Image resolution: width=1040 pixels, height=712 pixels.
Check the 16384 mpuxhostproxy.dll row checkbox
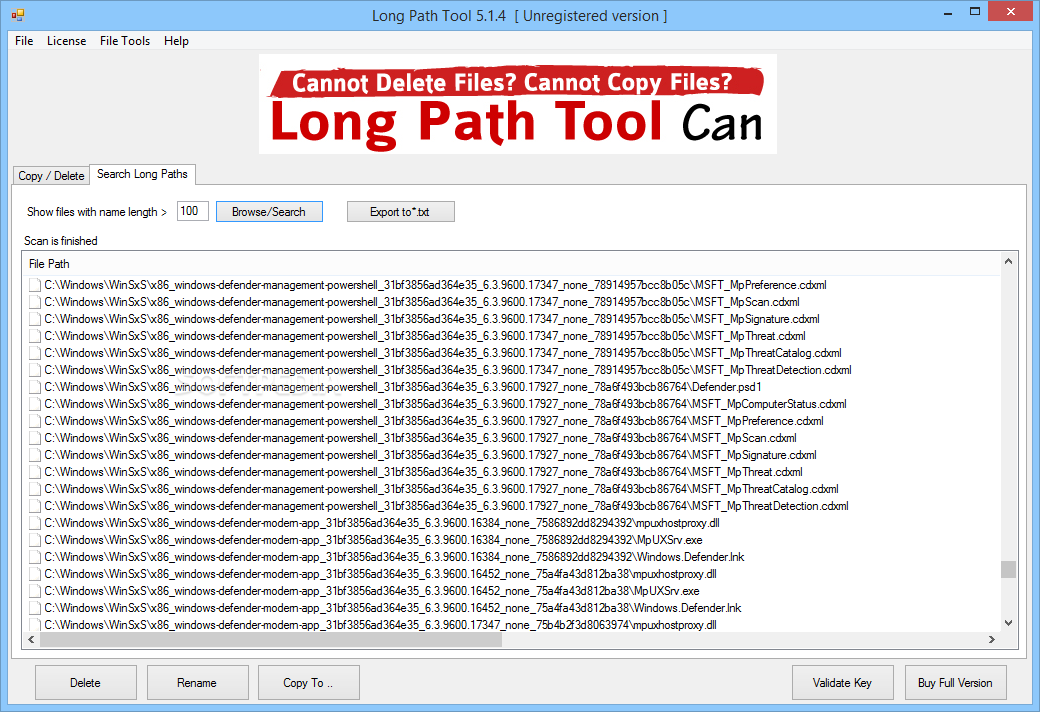click(35, 524)
